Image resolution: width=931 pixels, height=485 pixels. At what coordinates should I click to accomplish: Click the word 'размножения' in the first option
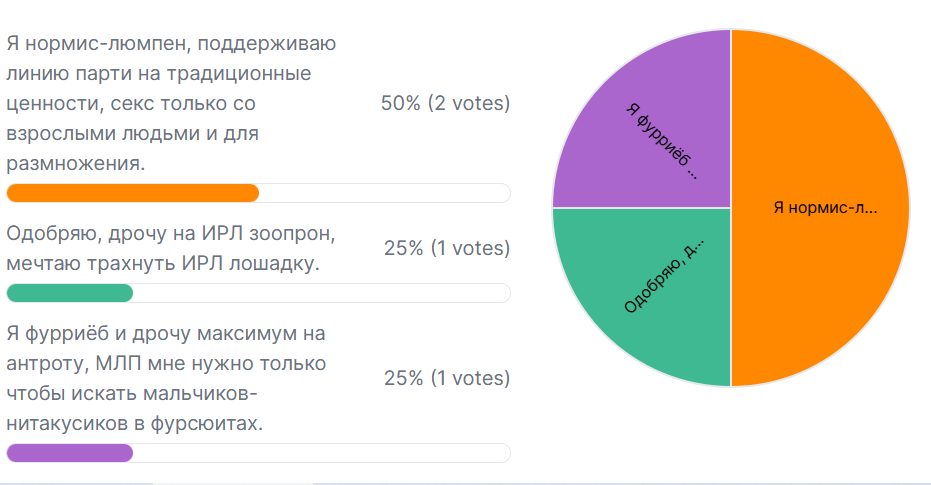click(73, 163)
